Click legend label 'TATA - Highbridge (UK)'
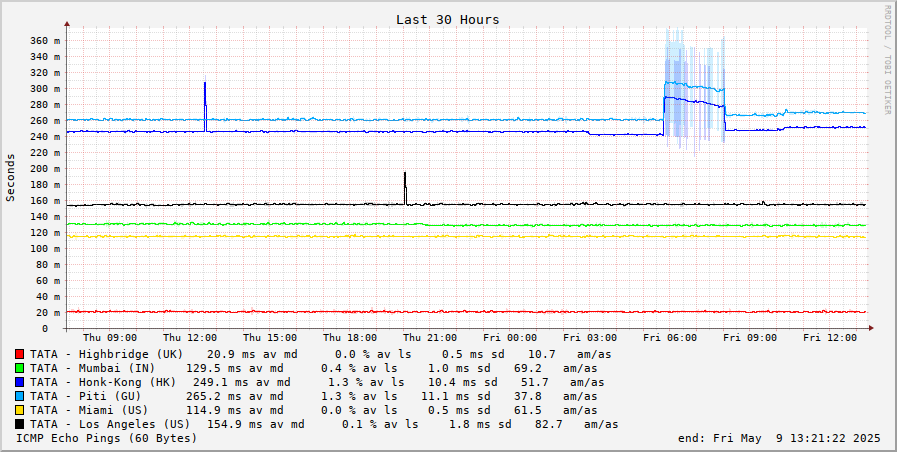Screen dimensions: 897x452 tap(106, 354)
